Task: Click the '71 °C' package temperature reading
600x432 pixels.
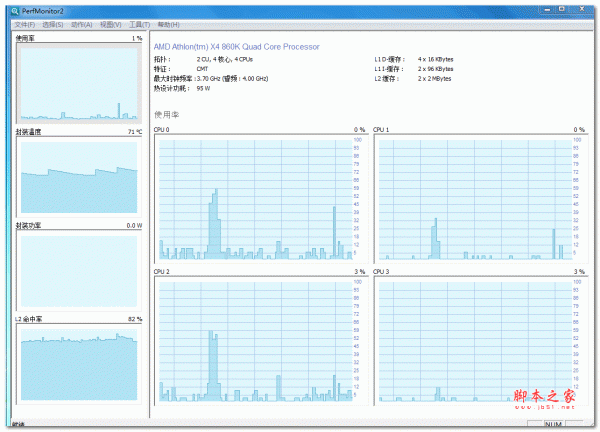Action: coord(135,132)
